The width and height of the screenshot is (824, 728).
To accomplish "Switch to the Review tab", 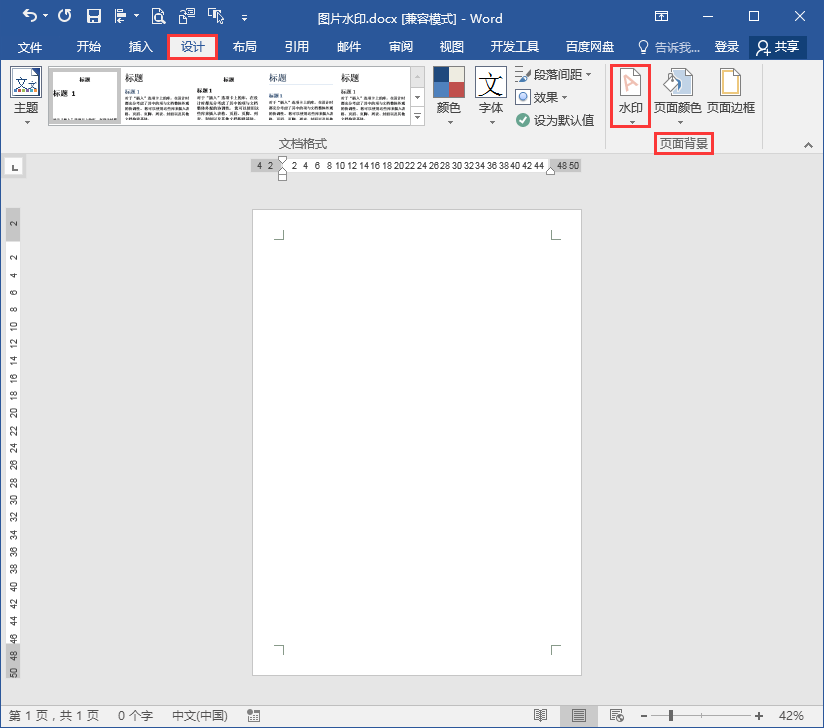I will [x=400, y=47].
